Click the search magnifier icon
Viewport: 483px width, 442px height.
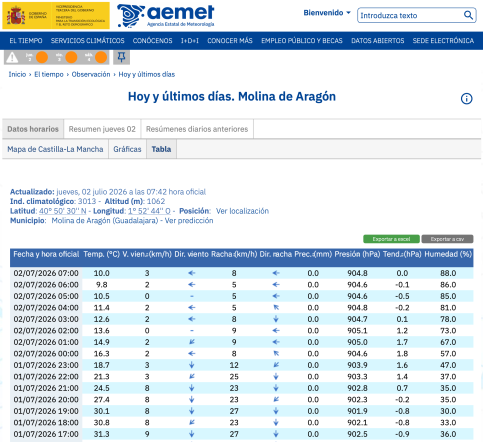click(x=468, y=15)
